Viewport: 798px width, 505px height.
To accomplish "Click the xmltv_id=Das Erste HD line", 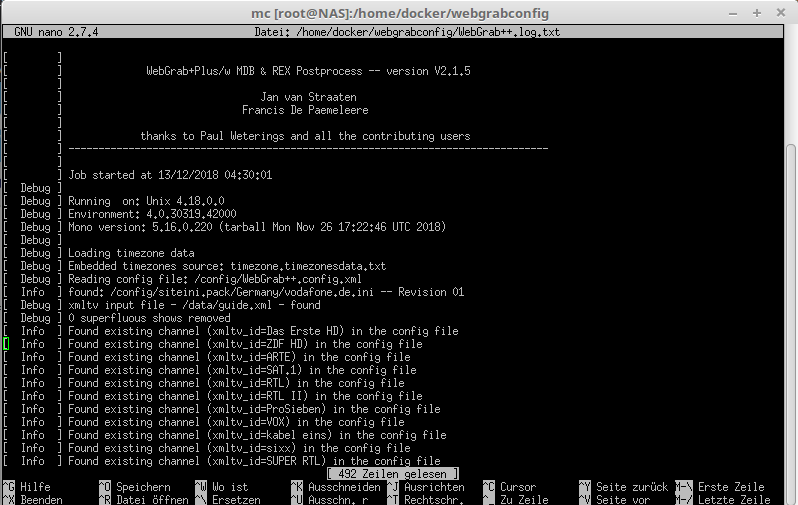I will click(264, 331).
